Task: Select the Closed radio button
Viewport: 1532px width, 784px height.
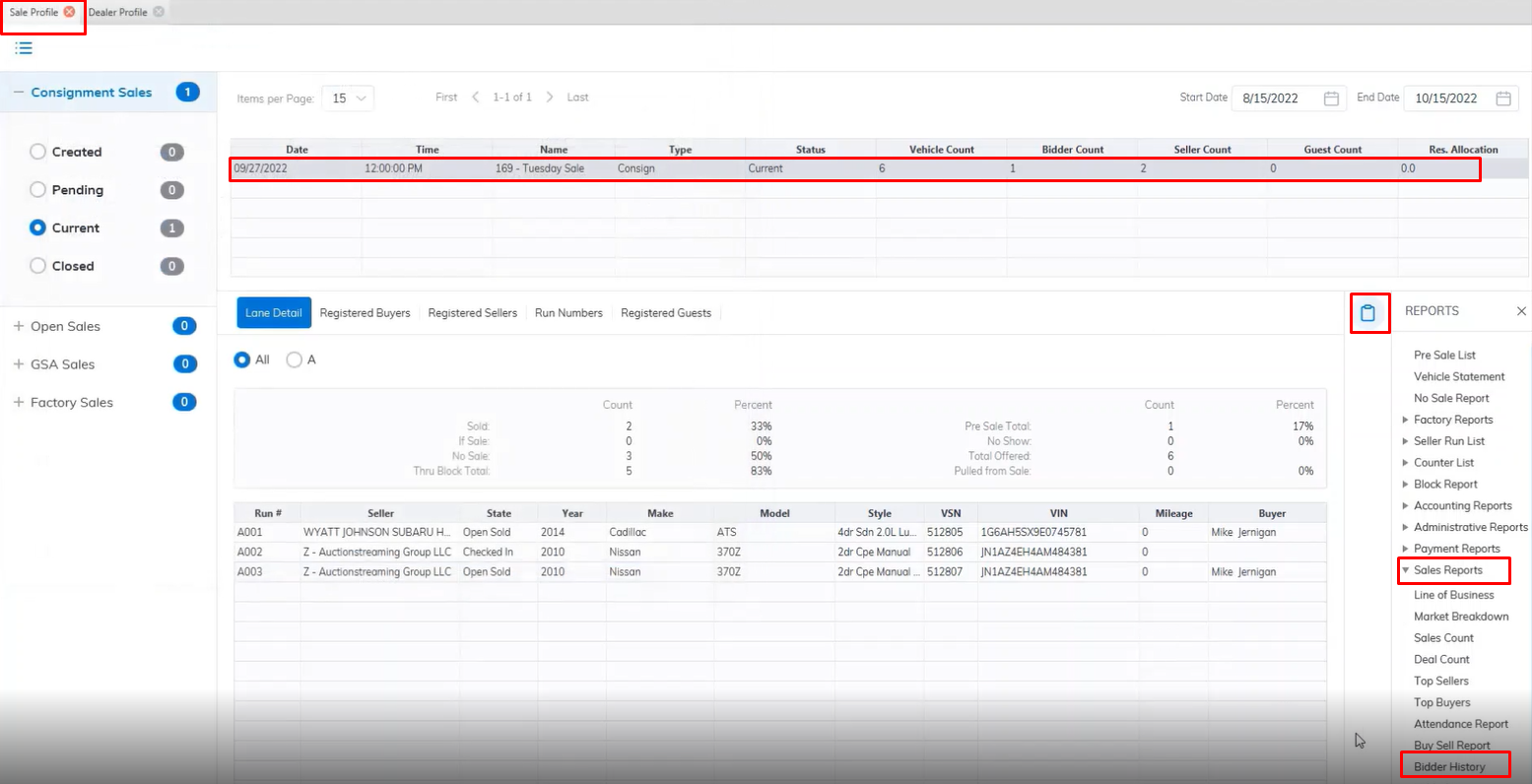Action: (x=38, y=266)
